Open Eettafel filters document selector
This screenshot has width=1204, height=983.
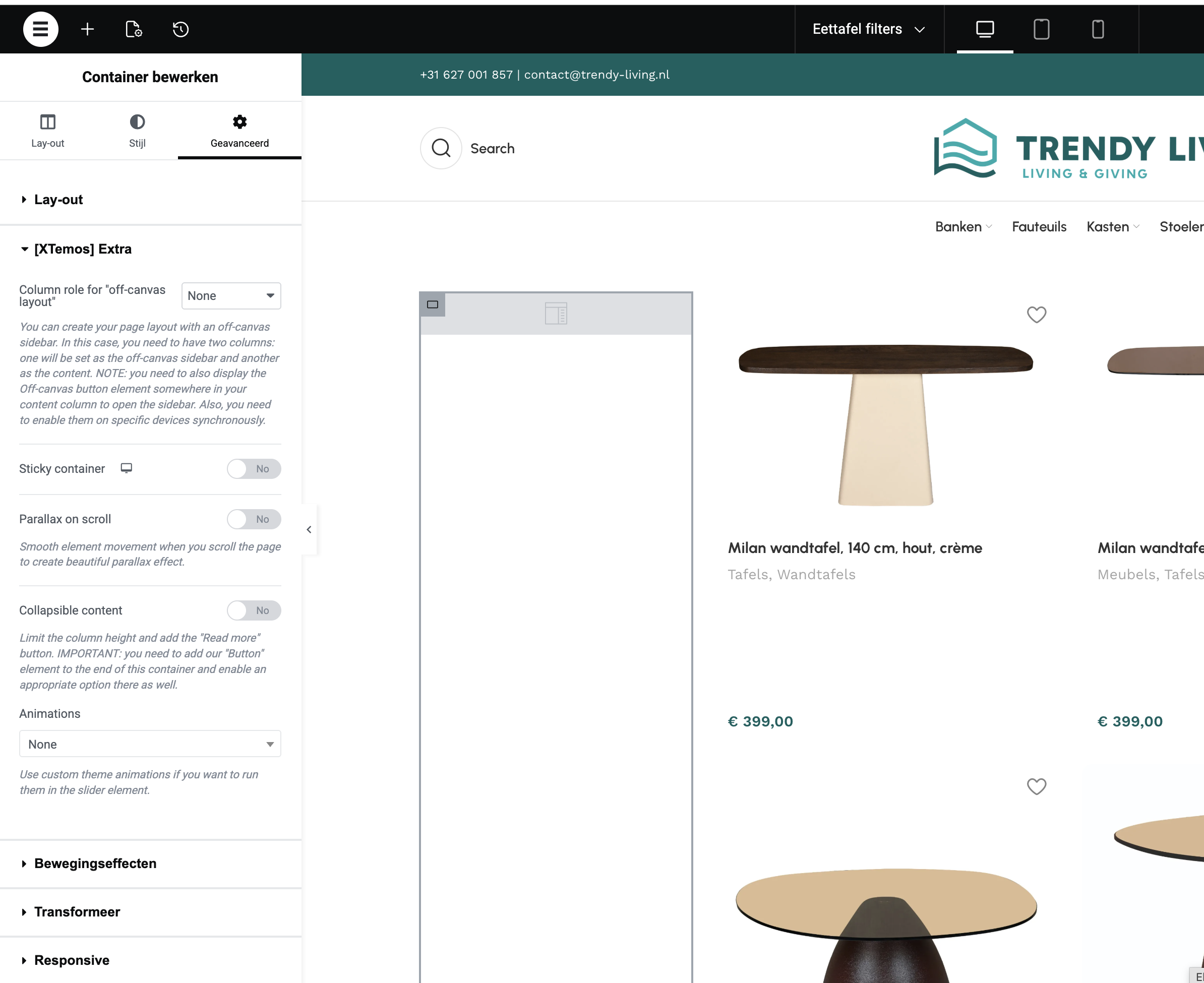click(x=868, y=29)
